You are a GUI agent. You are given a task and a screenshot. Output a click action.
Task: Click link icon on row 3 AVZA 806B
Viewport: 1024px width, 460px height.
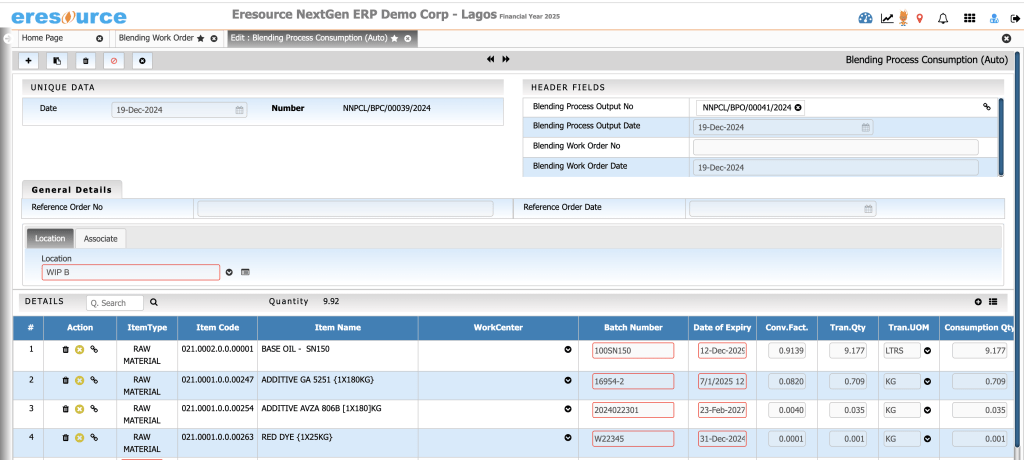pos(94,408)
